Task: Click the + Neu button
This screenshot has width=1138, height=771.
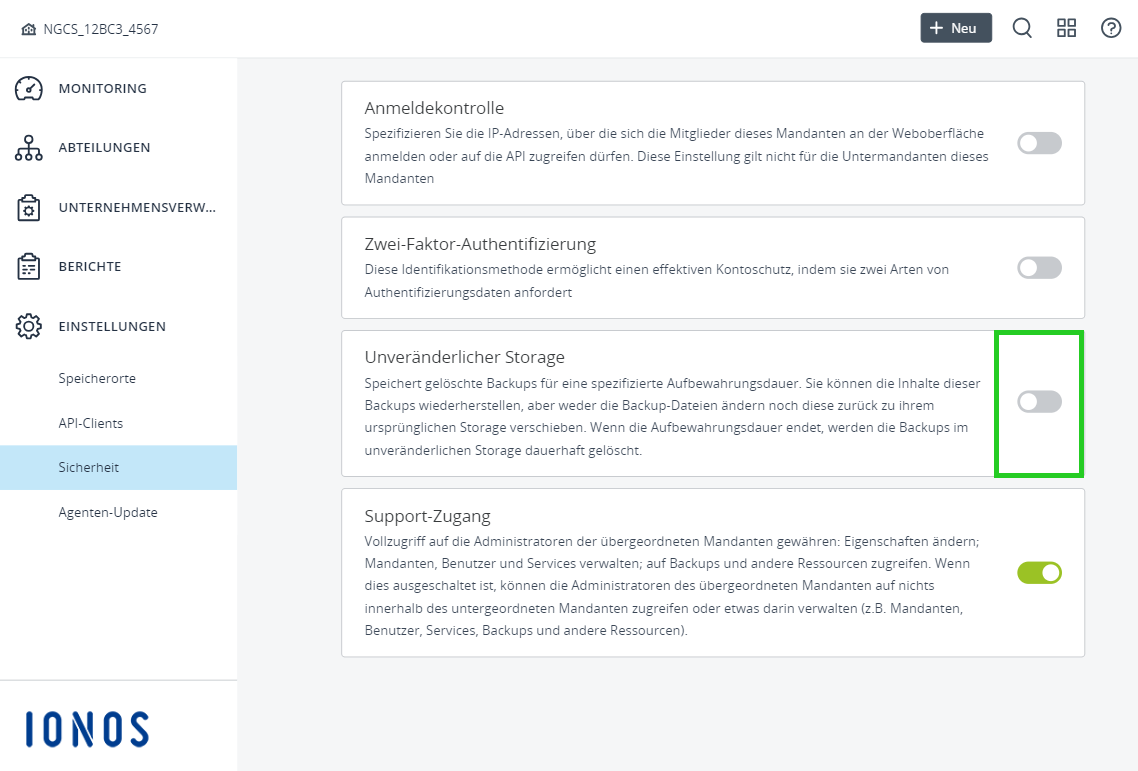Action: (x=956, y=28)
